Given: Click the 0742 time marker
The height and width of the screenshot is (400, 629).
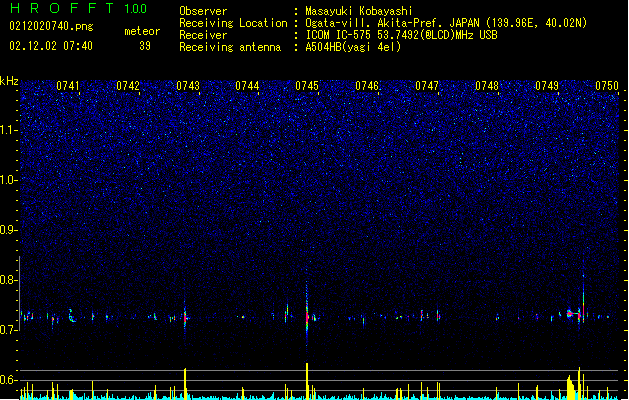Looking at the screenshot, I should [x=128, y=86].
